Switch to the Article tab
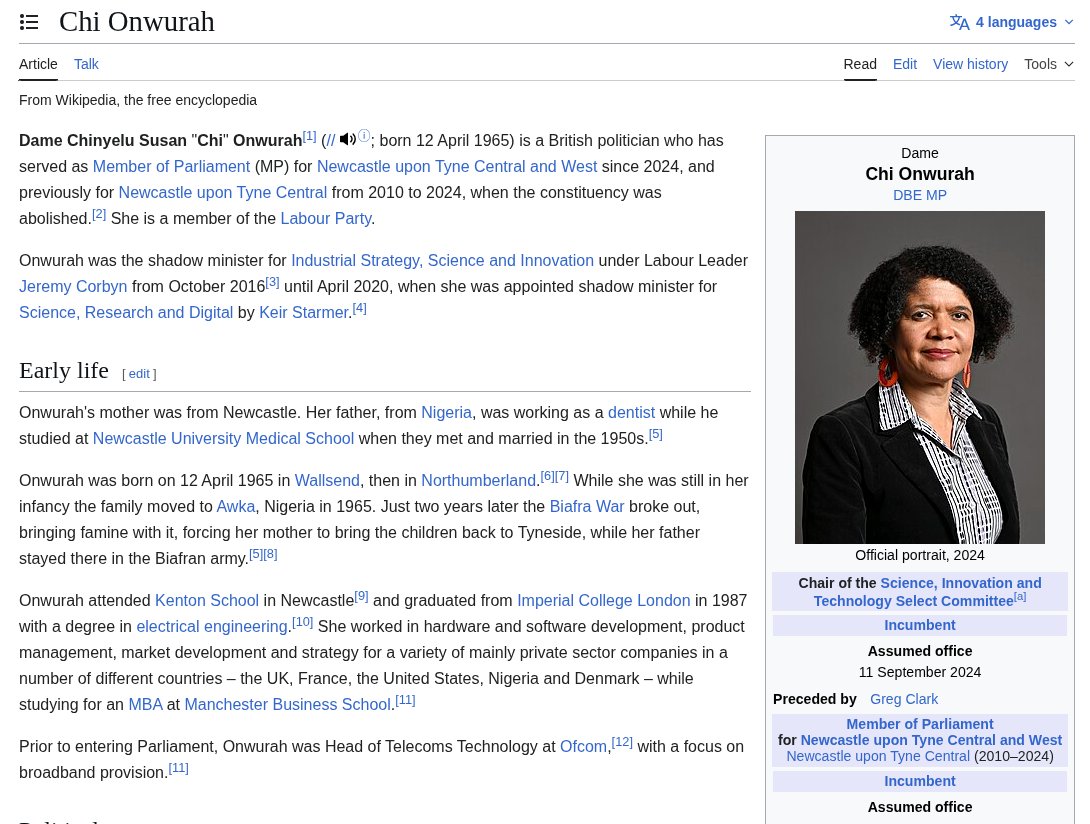Screen dimensions: 1090x824 38,64
